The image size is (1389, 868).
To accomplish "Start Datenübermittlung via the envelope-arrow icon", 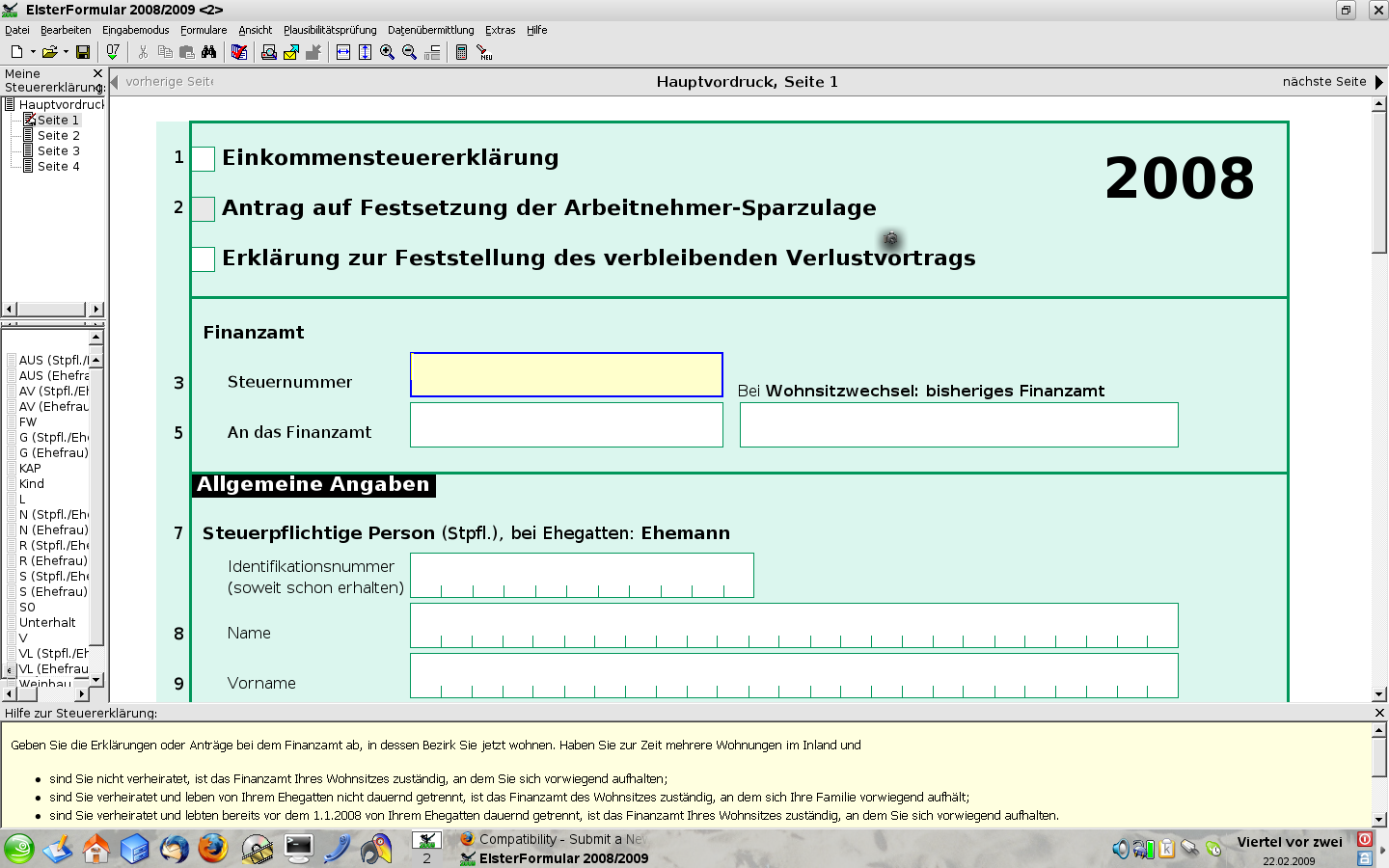I will click(x=289, y=52).
